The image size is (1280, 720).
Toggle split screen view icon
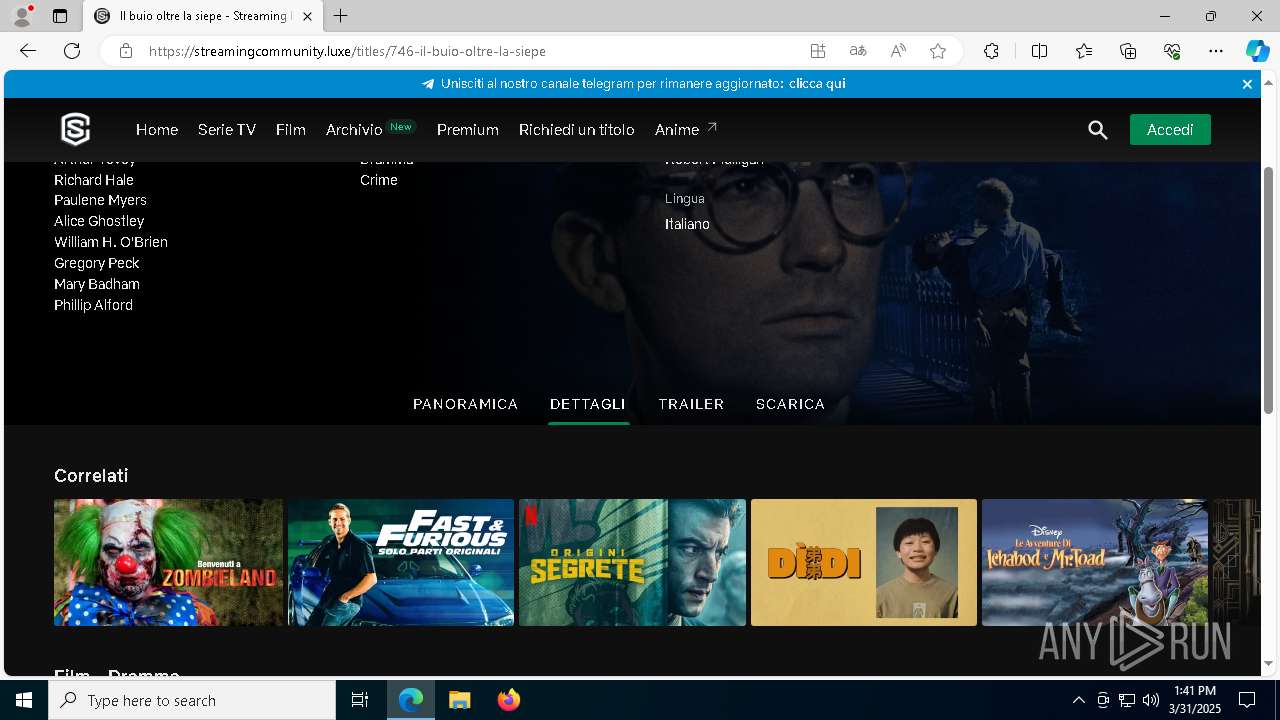pos(1039,51)
